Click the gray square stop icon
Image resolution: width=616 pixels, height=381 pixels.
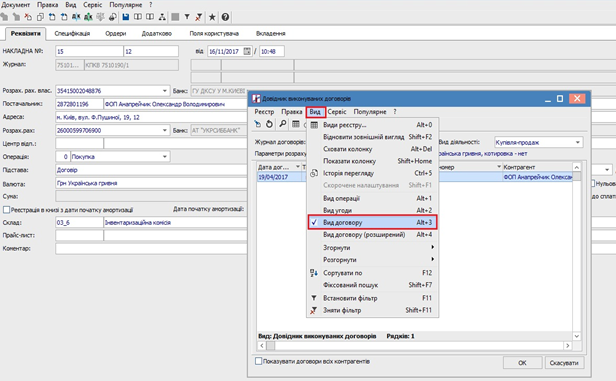coord(175,17)
